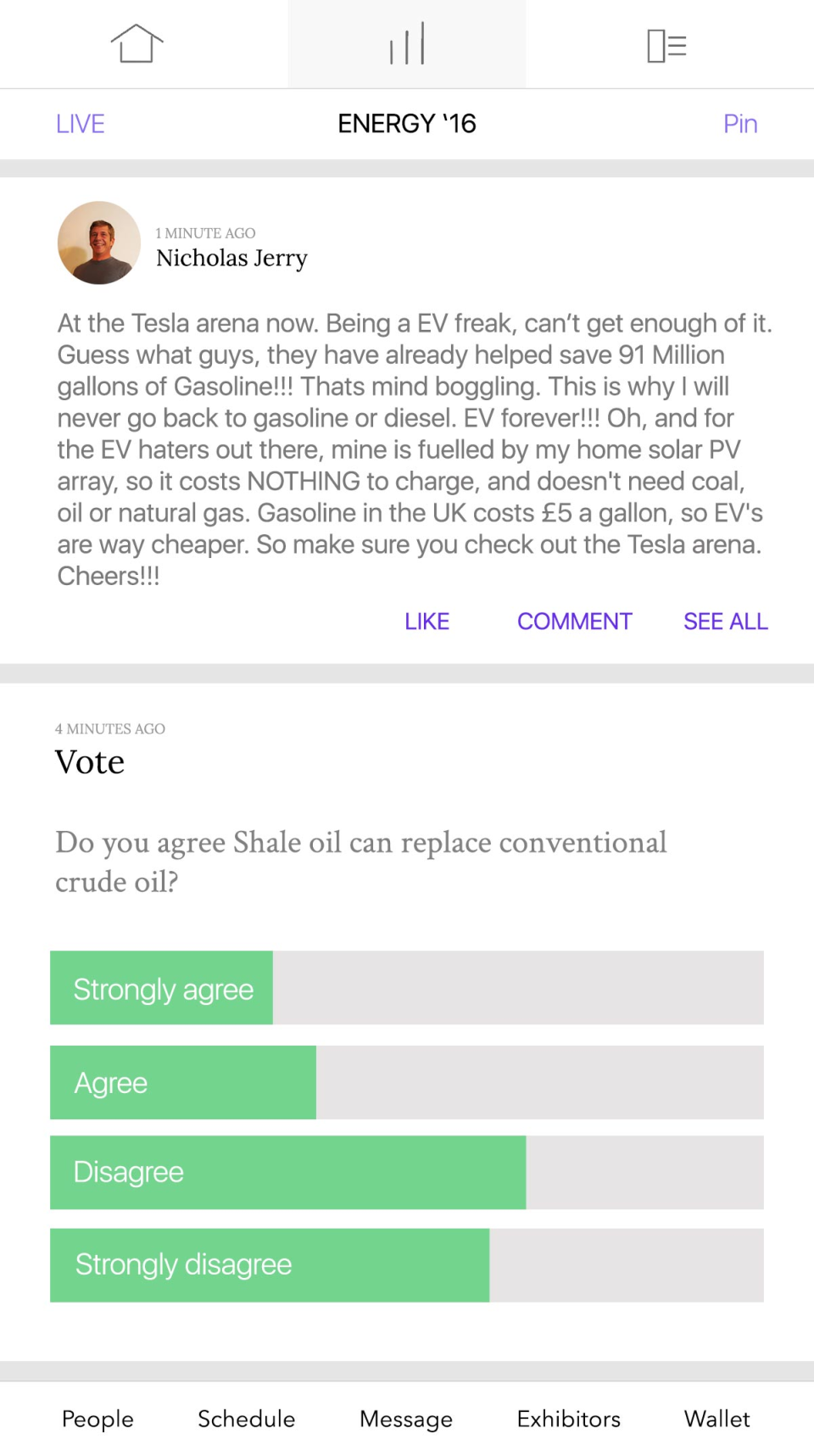This screenshot has width=814, height=1456.
Task: Like Nicholas Jerry's post
Action: click(x=427, y=622)
